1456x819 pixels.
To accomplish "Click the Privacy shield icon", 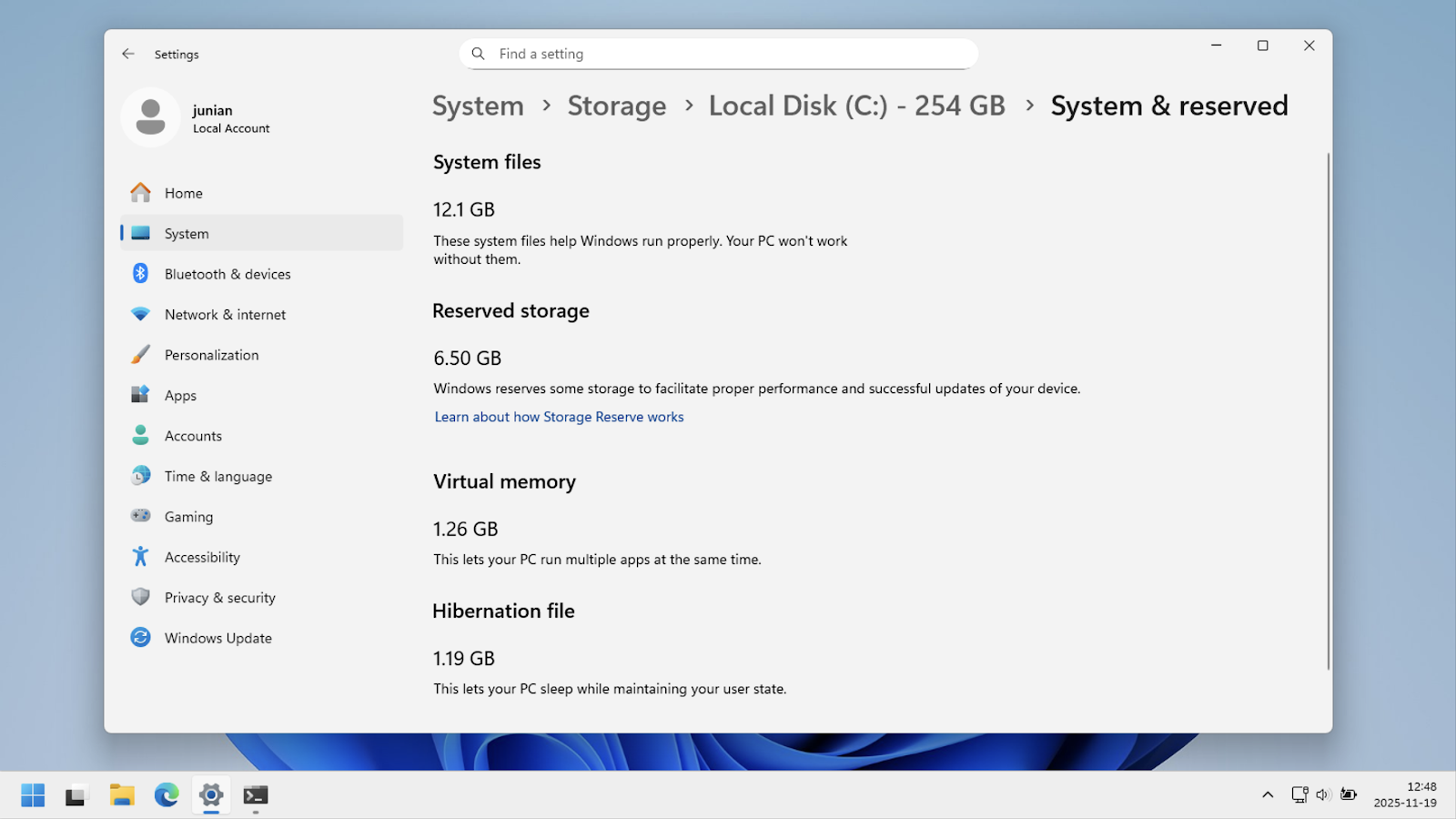I will [x=140, y=597].
